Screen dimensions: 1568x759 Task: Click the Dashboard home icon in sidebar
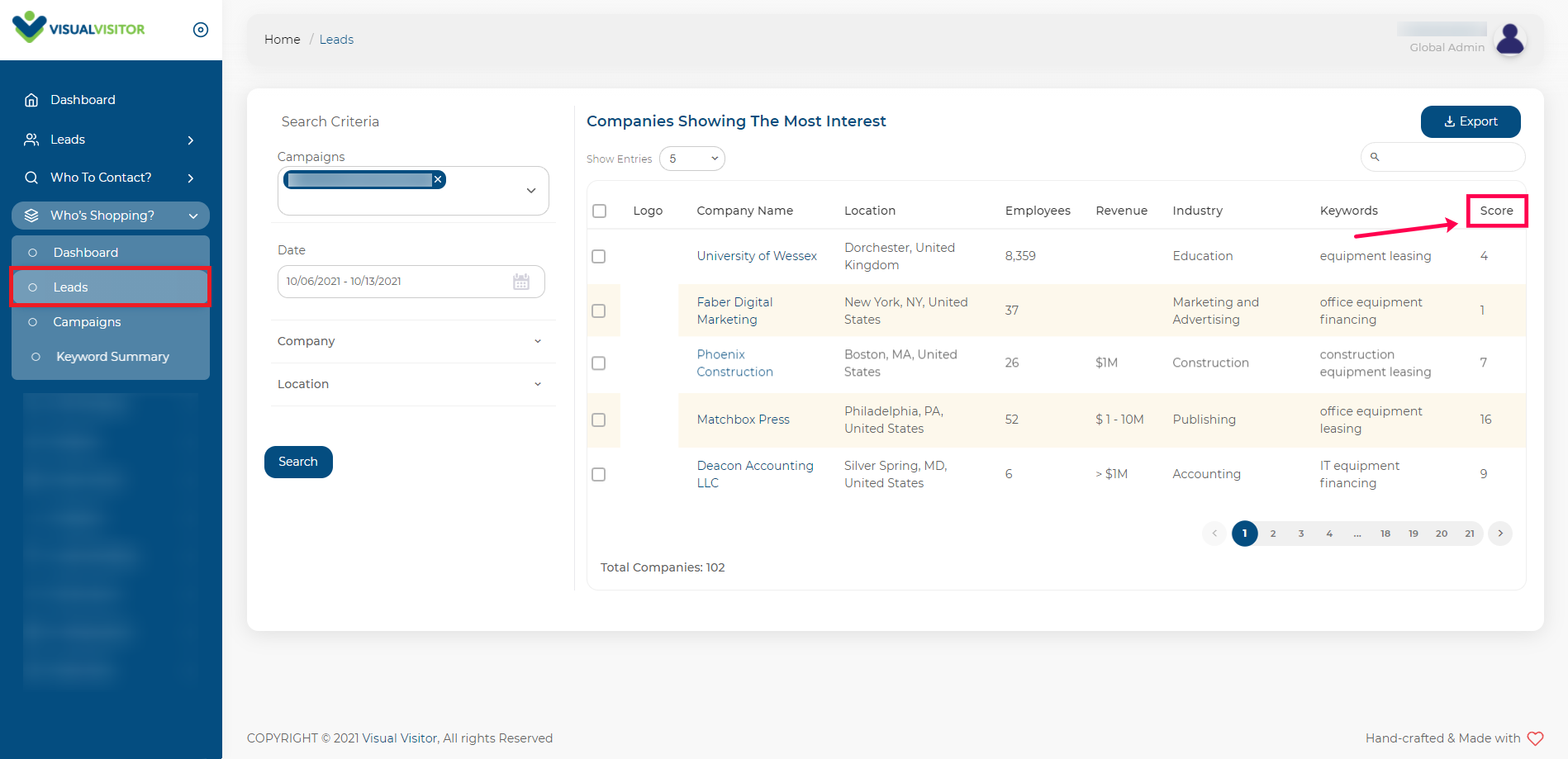click(x=31, y=100)
